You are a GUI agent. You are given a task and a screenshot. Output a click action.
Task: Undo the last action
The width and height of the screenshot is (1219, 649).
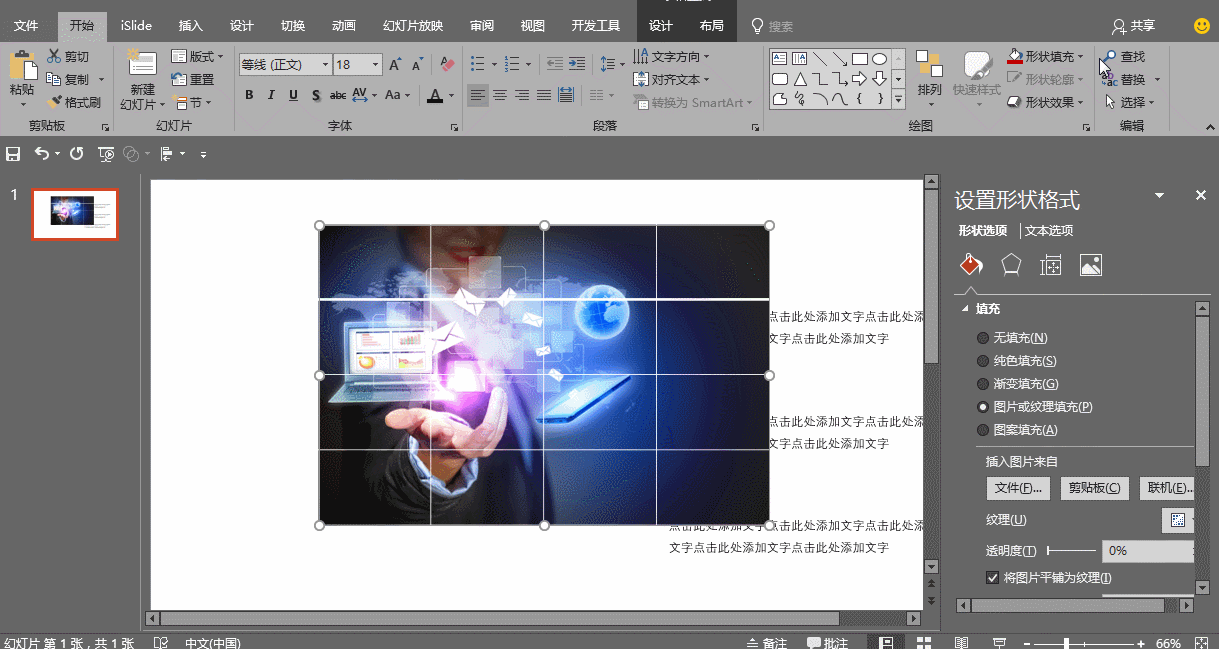[42, 154]
